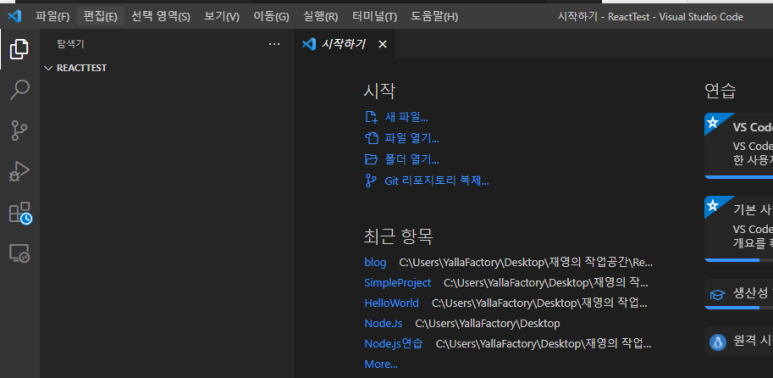The width and height of the screenshot is (773, 378).
Task: Open the 기본 사항 walkthrough card
Action: click(739, 228)
